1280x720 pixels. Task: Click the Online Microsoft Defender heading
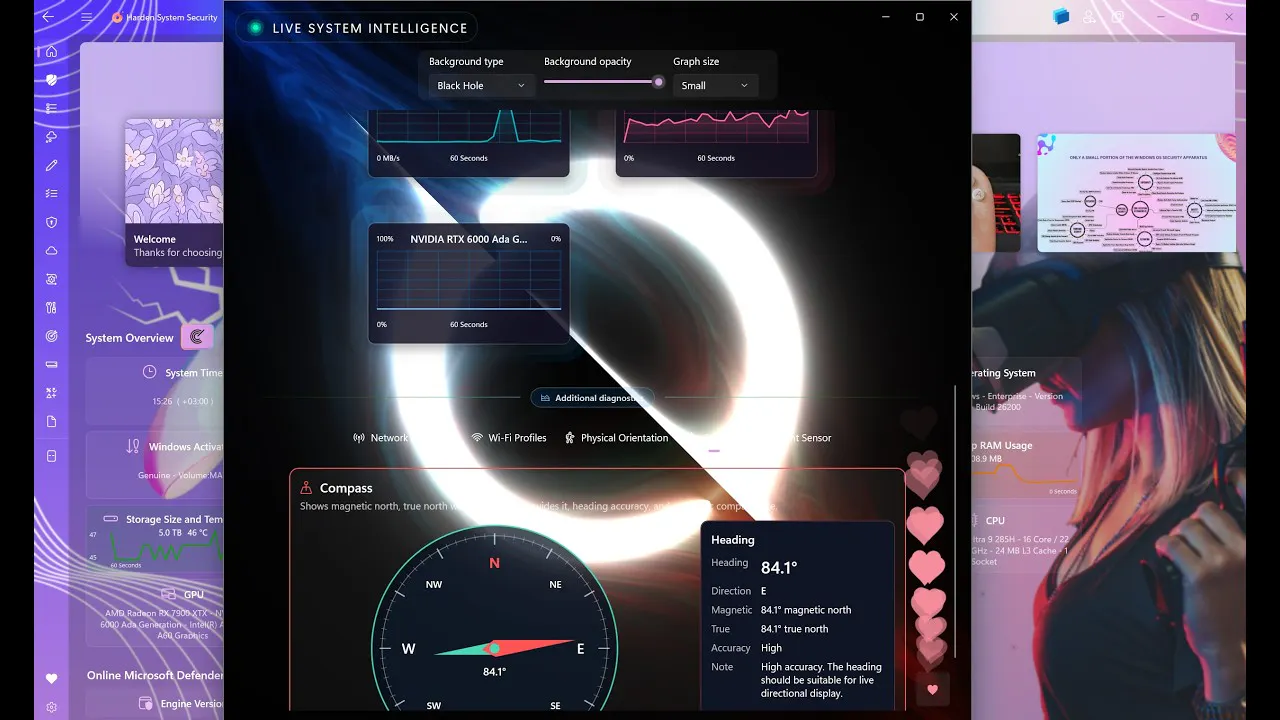point(155,675)
